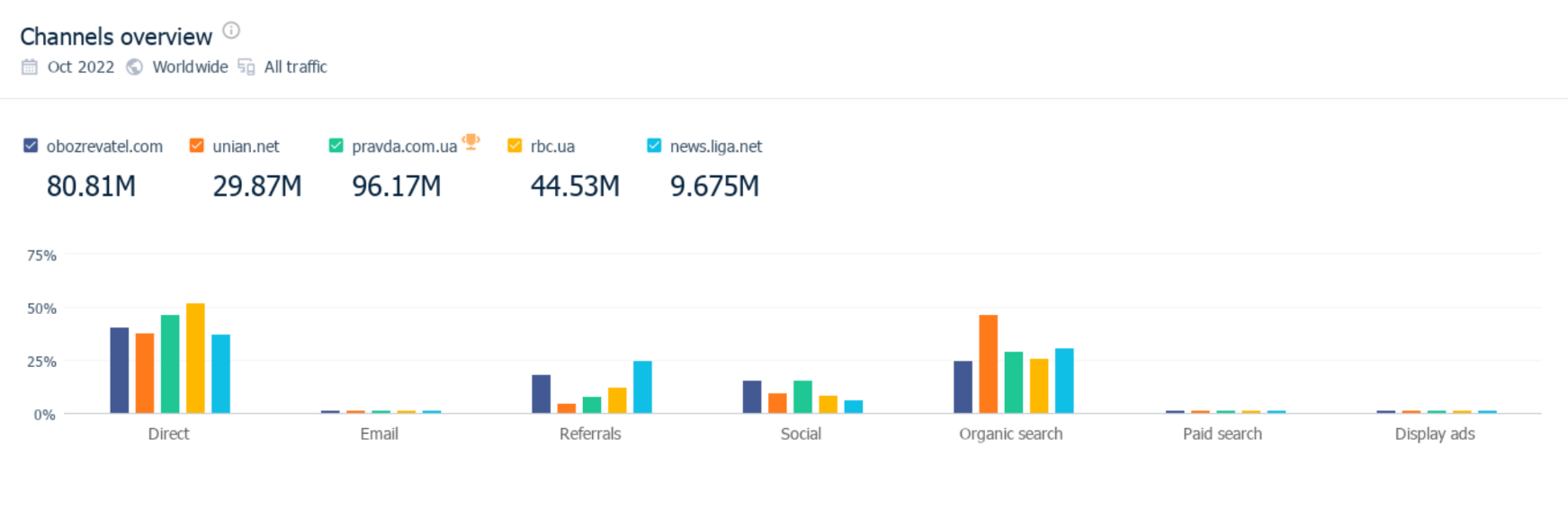Click the Worldwide region label
1568x520 pixels.
click(x=190, y=67)
